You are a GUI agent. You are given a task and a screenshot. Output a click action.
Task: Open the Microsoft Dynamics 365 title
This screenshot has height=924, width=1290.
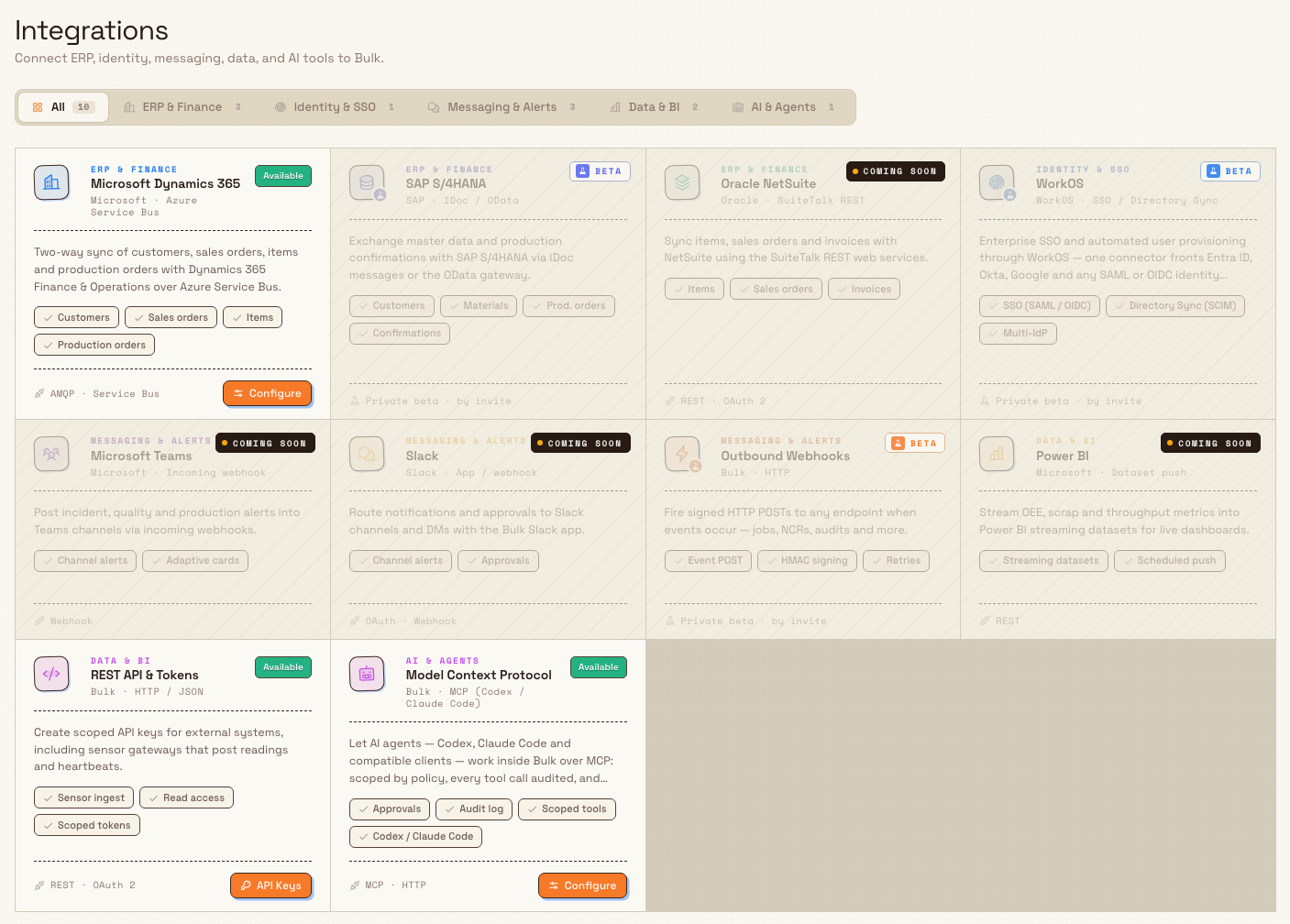coord(165,184)
